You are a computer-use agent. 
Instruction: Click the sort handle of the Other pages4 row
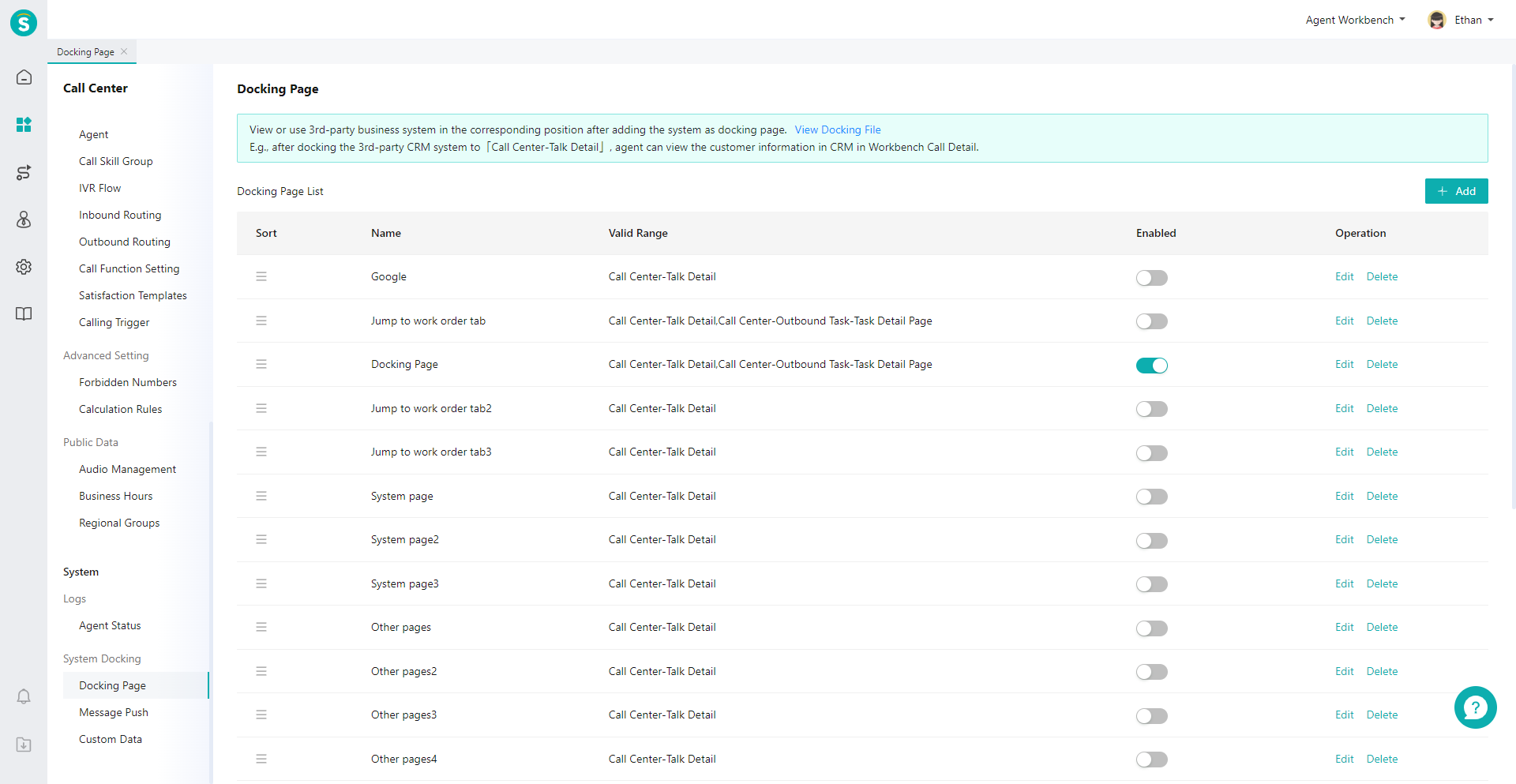coord(261,759)
